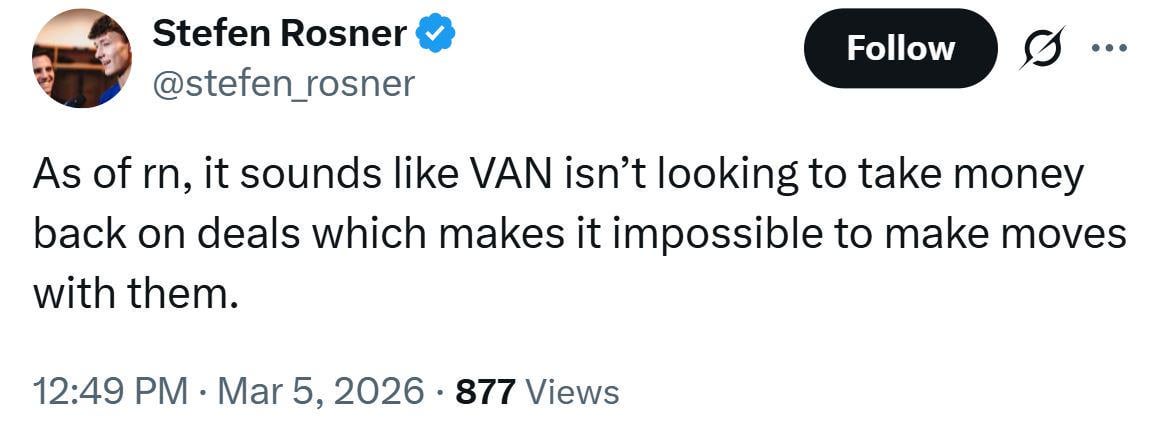
Task: Open Stefen Rosner's profile picture
Action: point(81,59)
